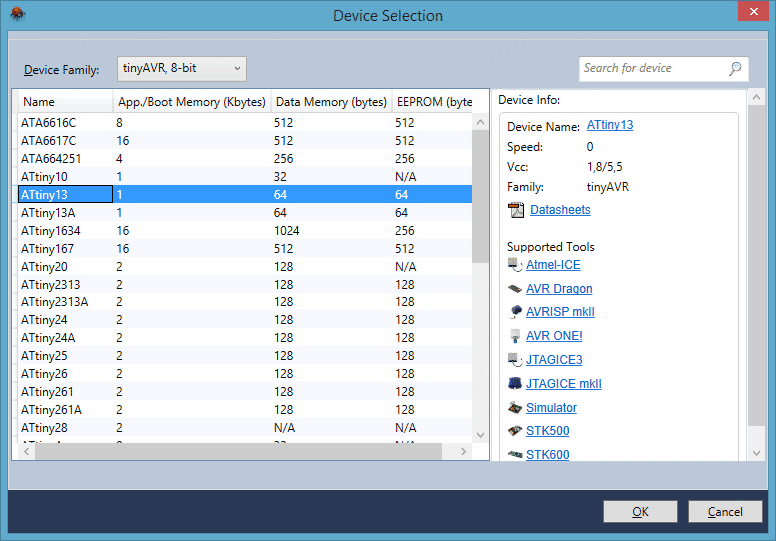Open the STK500 tool link

coord(546,432)
